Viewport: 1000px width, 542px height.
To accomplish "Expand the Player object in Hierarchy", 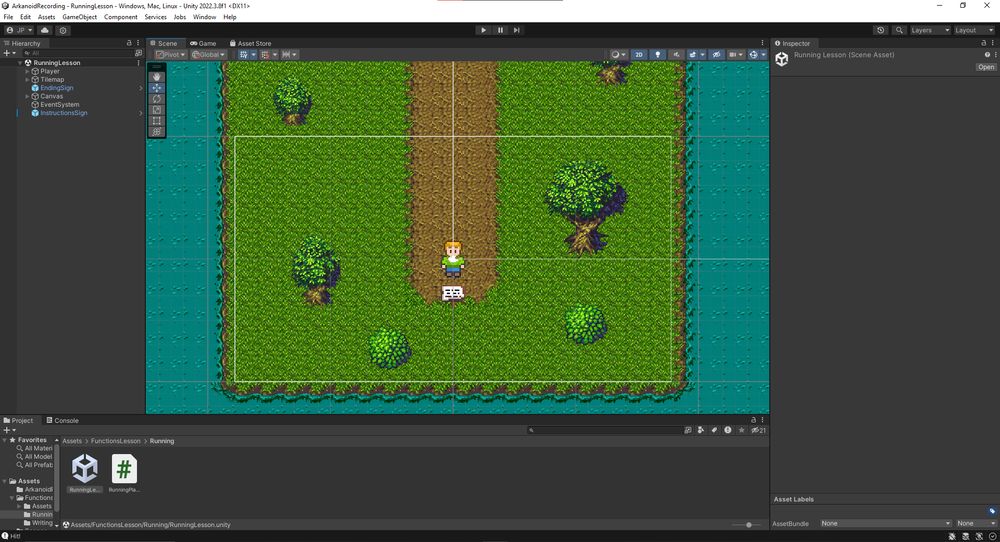I will pos(27,71).
